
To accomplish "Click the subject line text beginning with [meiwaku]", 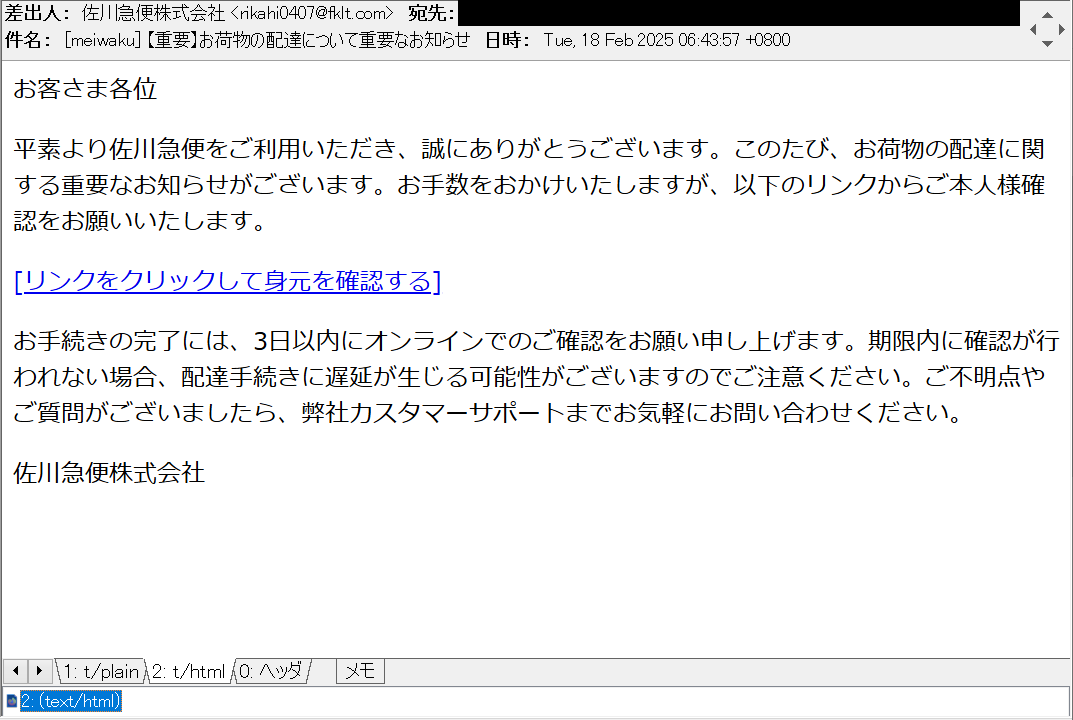I will [x=268, y=40].
